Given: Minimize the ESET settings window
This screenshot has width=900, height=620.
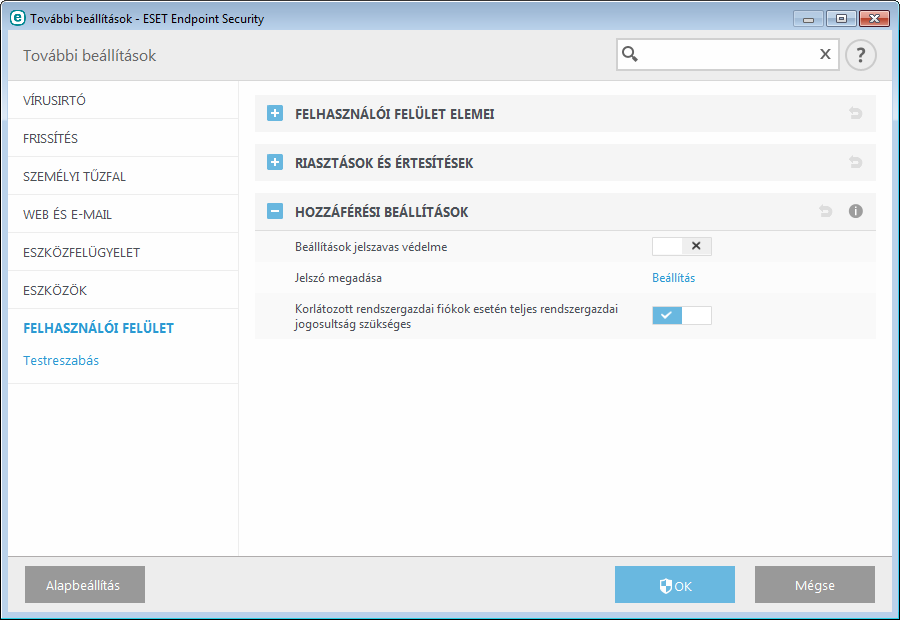Looking at the screenshot, I should [808, 19].
